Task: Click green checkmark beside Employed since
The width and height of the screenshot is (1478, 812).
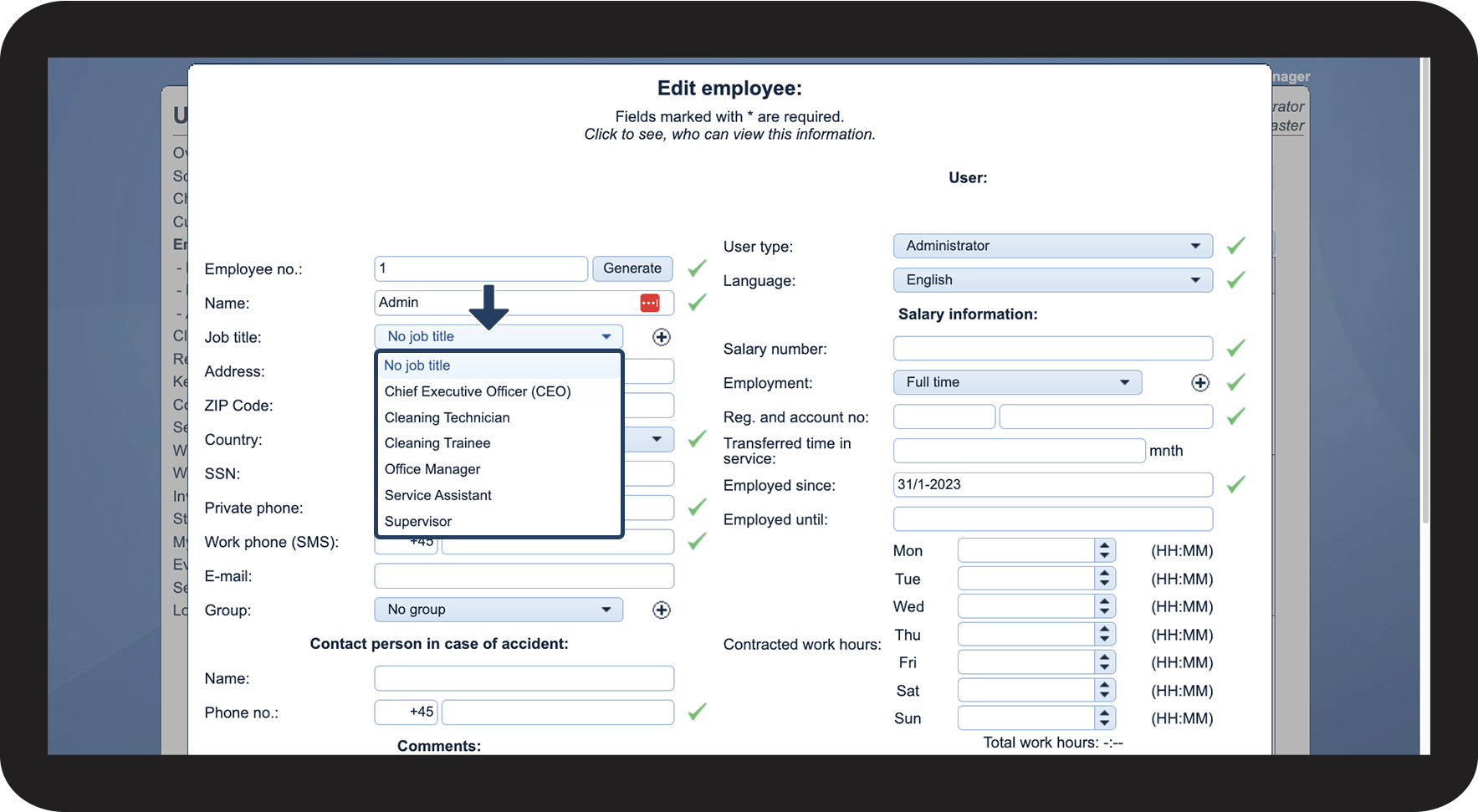Action: pos(1235,484)
